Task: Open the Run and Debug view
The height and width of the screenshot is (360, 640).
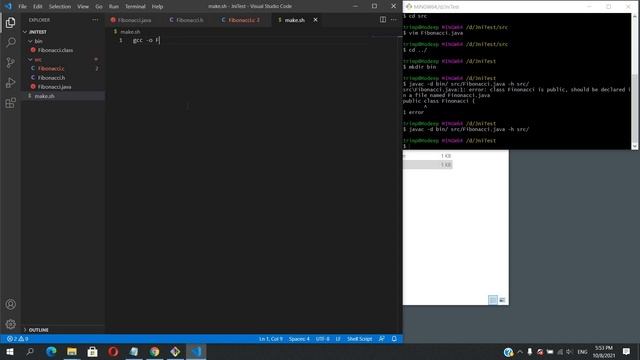Action: (x=11, y=82)
